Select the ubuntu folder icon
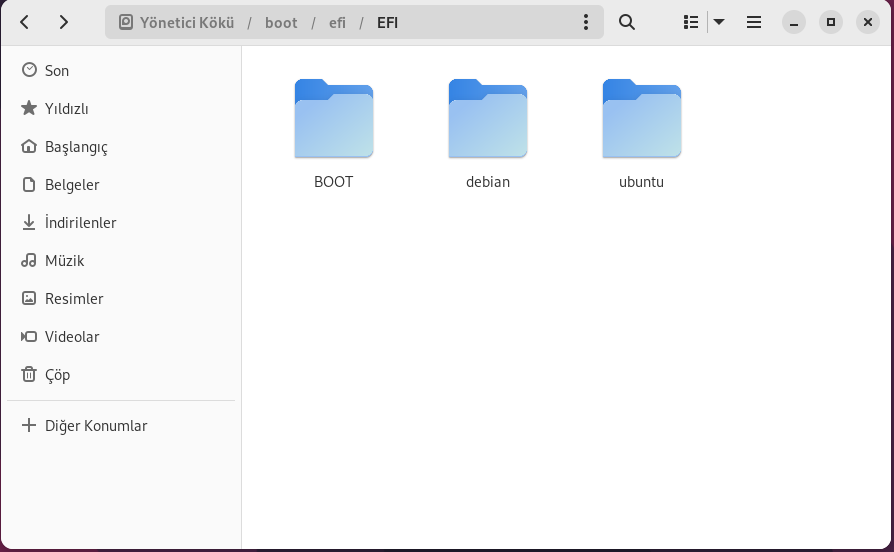 [x=641, y=118]
